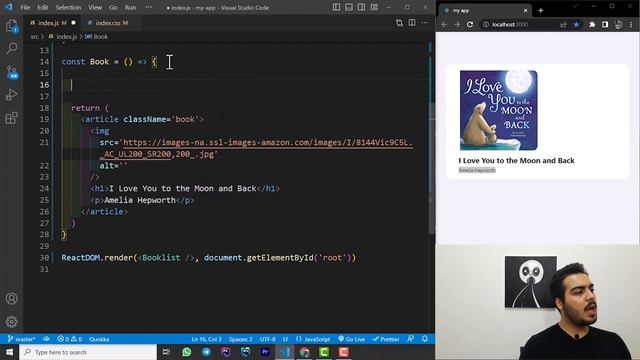Click the master branch in status bar
The image size is (640, 360).
(22, 339)
